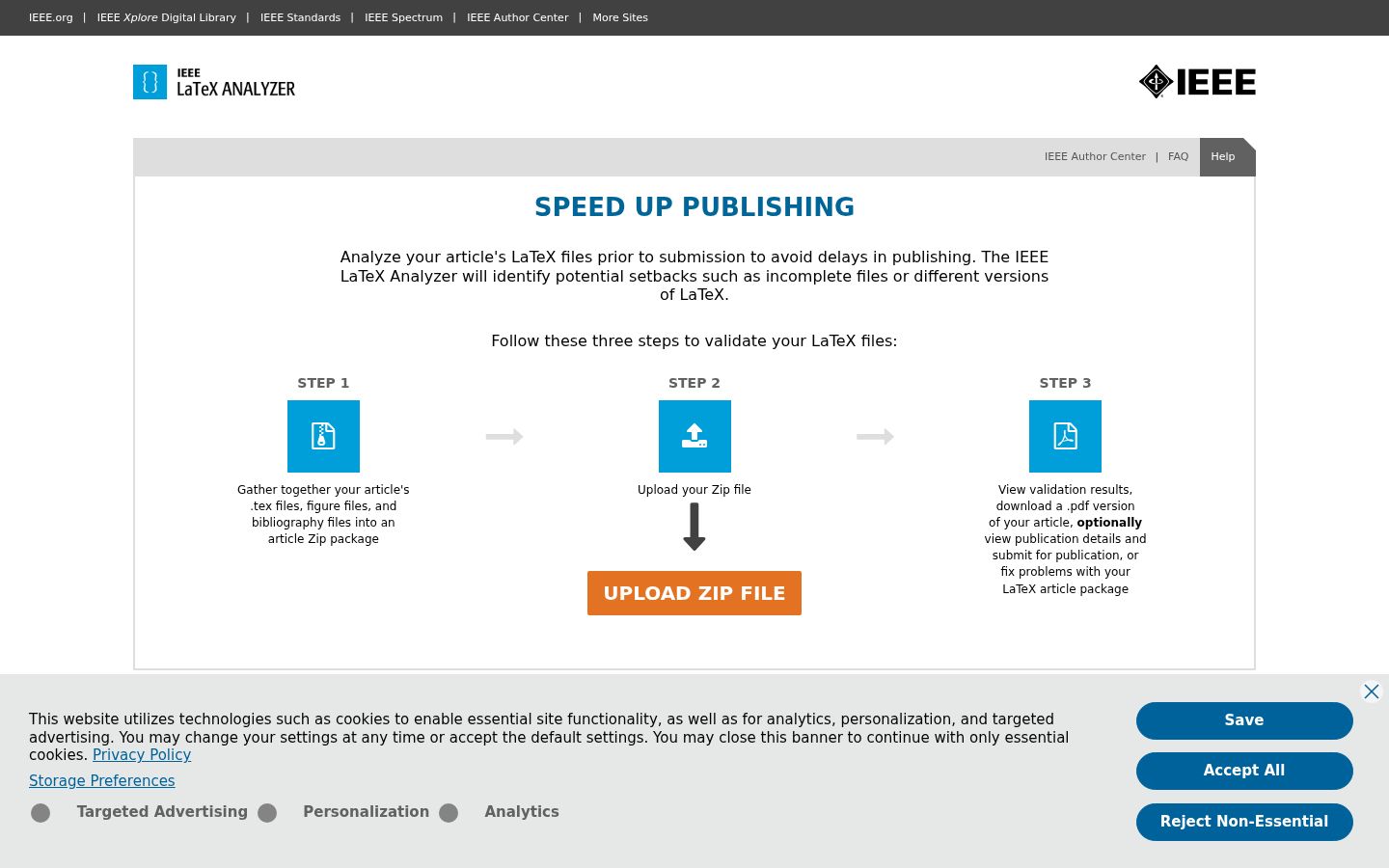Screen dimensions: 1389x868
Task: Click the IEEE LaTeX Analyzer logo
Action: tap(214, 82)
